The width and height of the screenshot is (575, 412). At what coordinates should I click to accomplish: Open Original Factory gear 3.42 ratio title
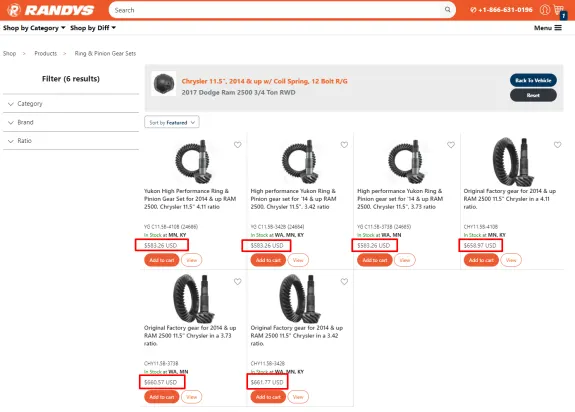tap(297, 336)
